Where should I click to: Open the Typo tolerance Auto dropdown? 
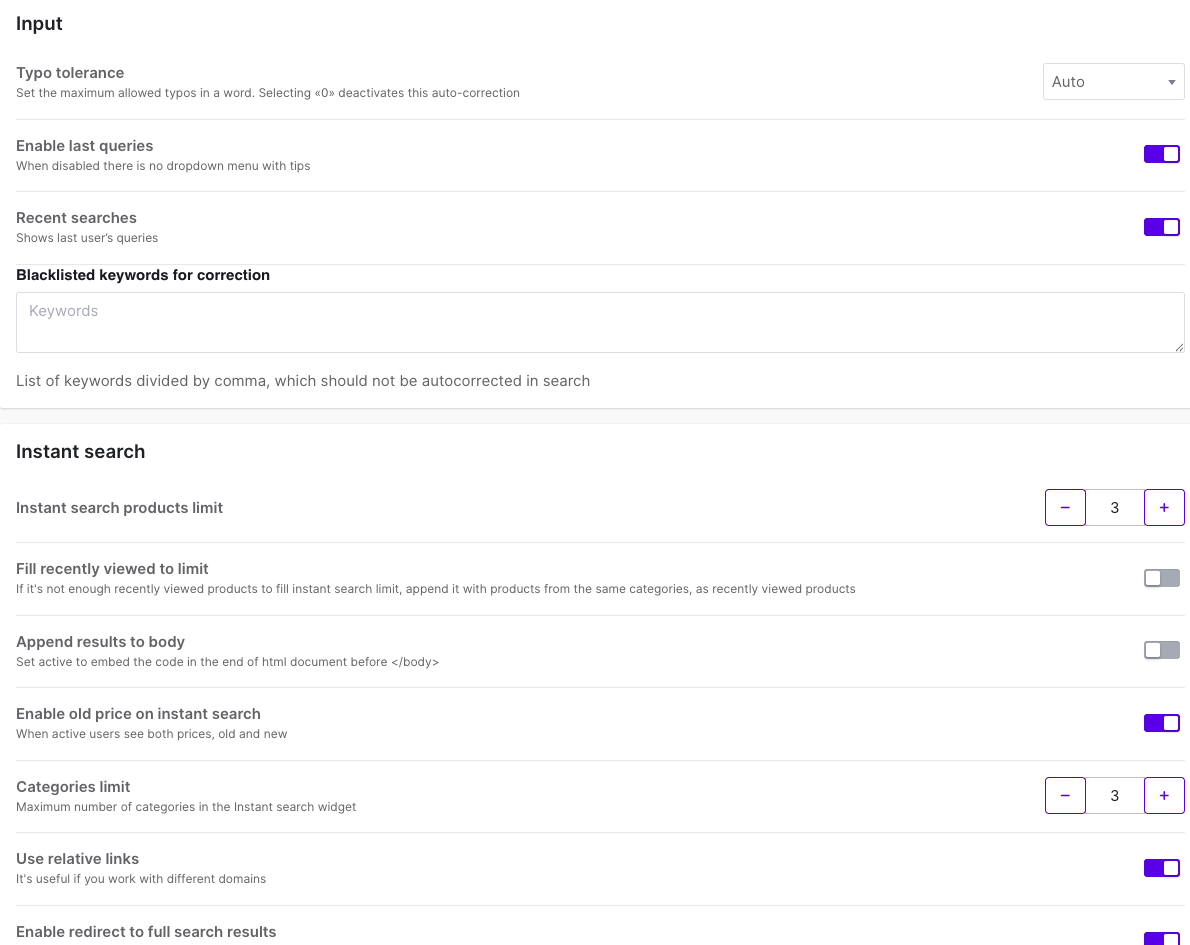click(x=1112, y=82)
